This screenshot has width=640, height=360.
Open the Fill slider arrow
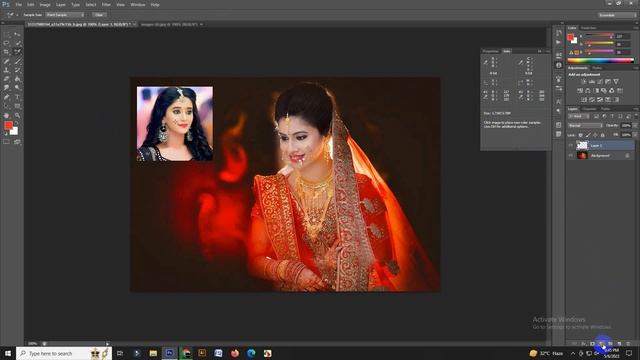636,135
